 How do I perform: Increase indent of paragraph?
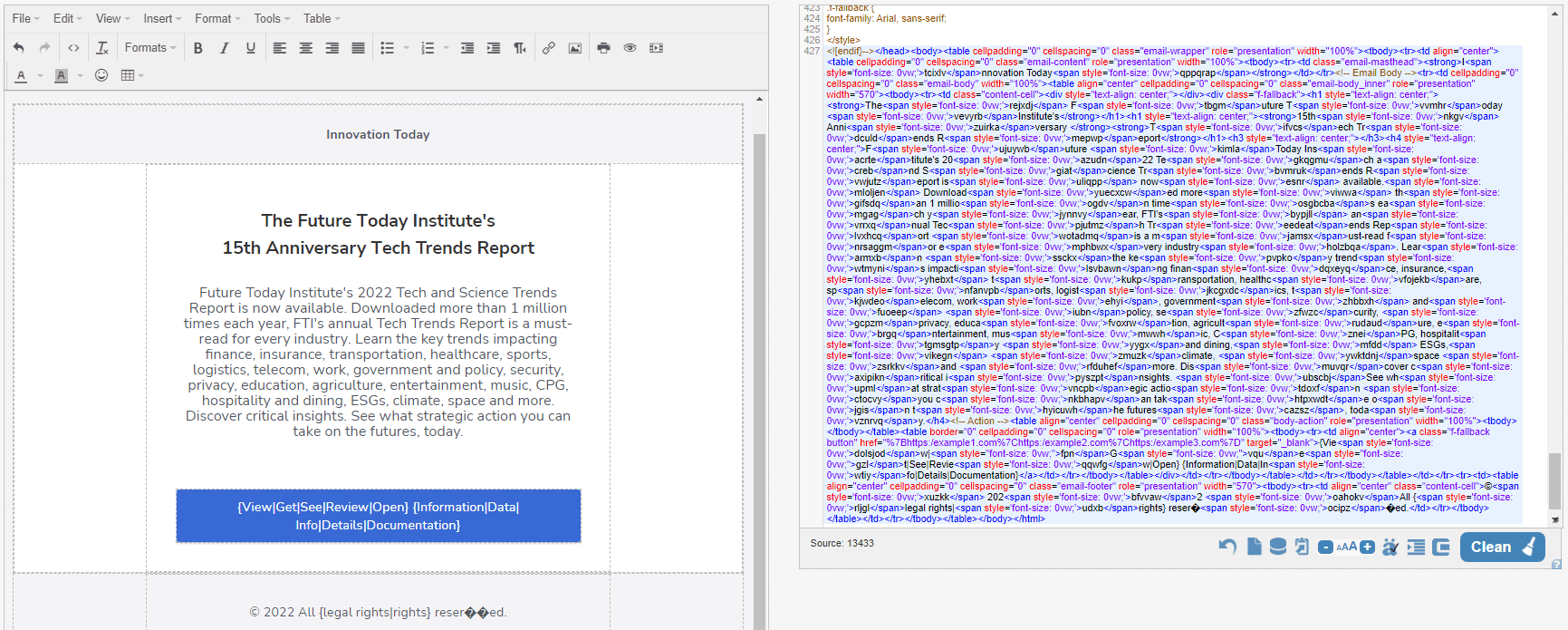[494, 48]
